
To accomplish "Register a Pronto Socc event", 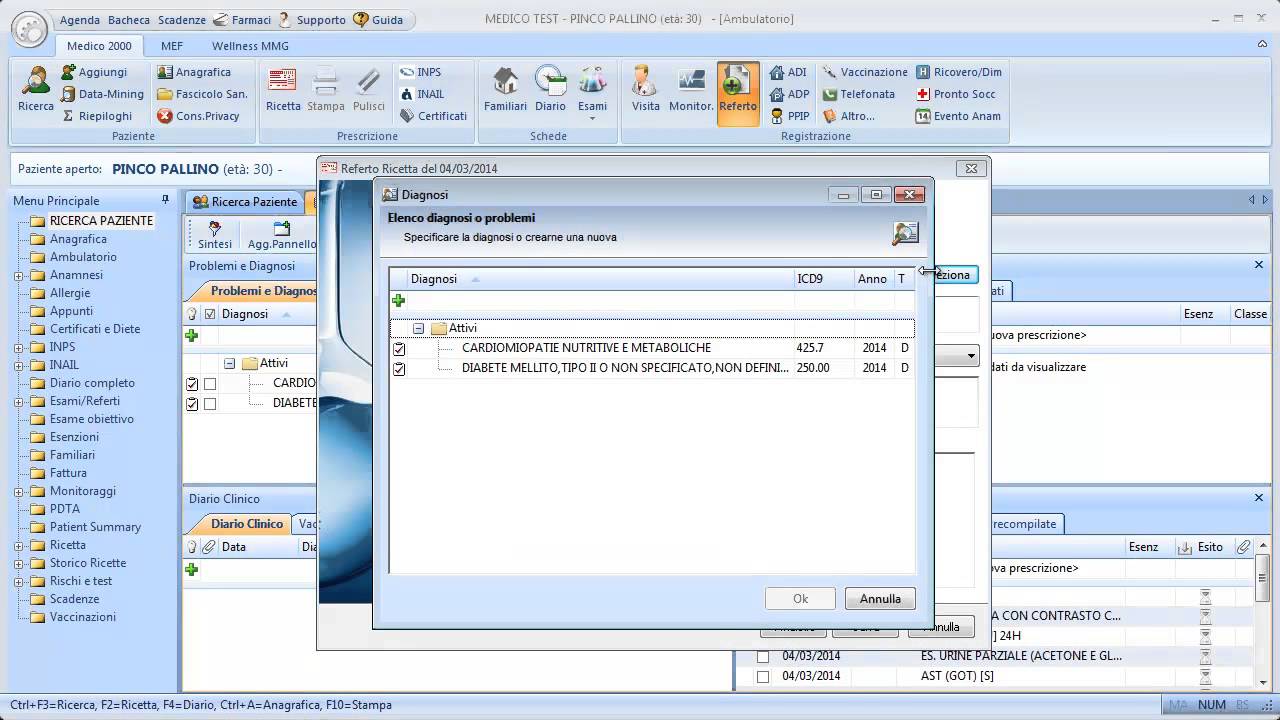I will coord(956,94).
